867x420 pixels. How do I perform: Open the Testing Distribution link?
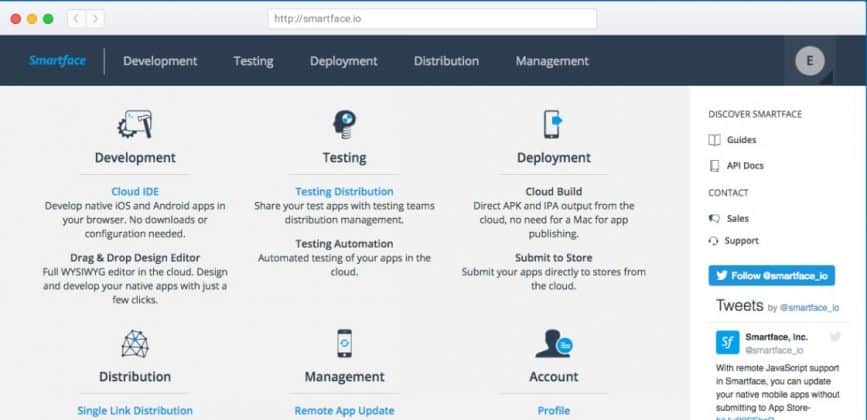coord(344,191)
